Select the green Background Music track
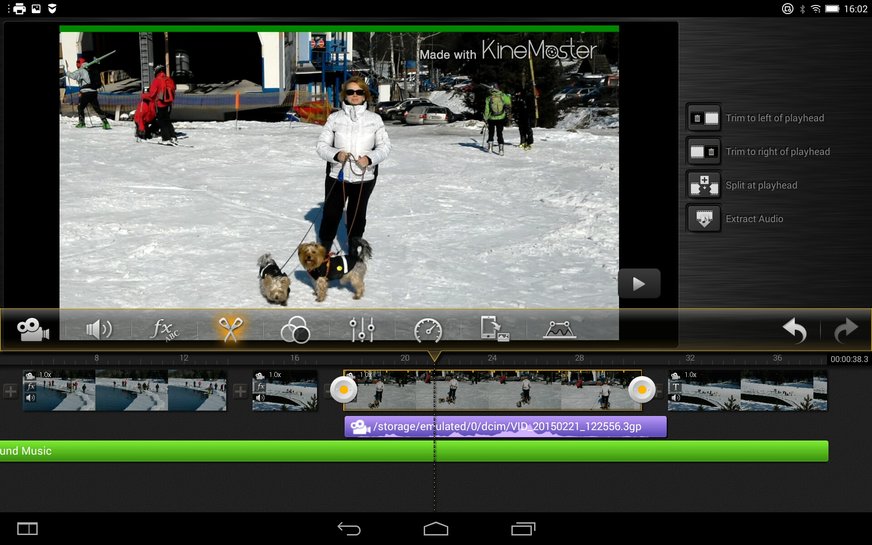The height and width of the screenshot is (545, 872). 414,451
